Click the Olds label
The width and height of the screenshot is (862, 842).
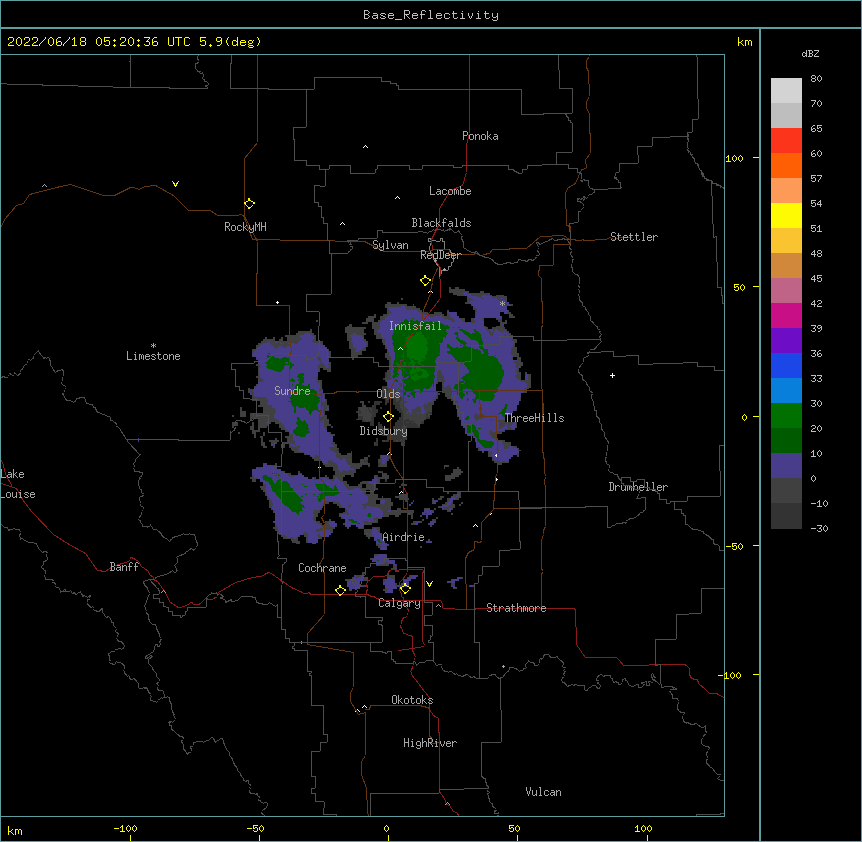(x=388, y=394)
